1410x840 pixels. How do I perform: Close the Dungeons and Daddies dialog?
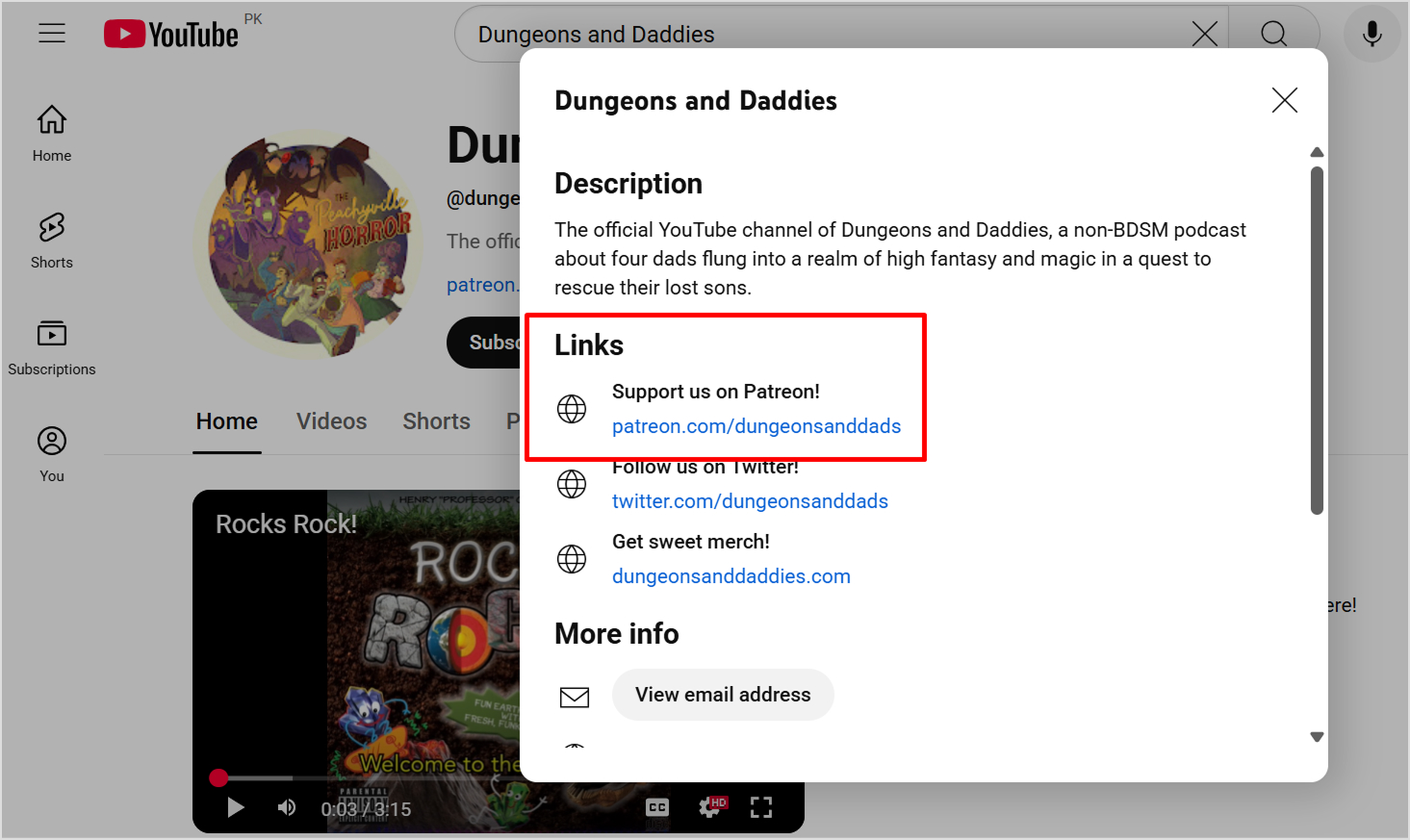tap(1284, 100)
